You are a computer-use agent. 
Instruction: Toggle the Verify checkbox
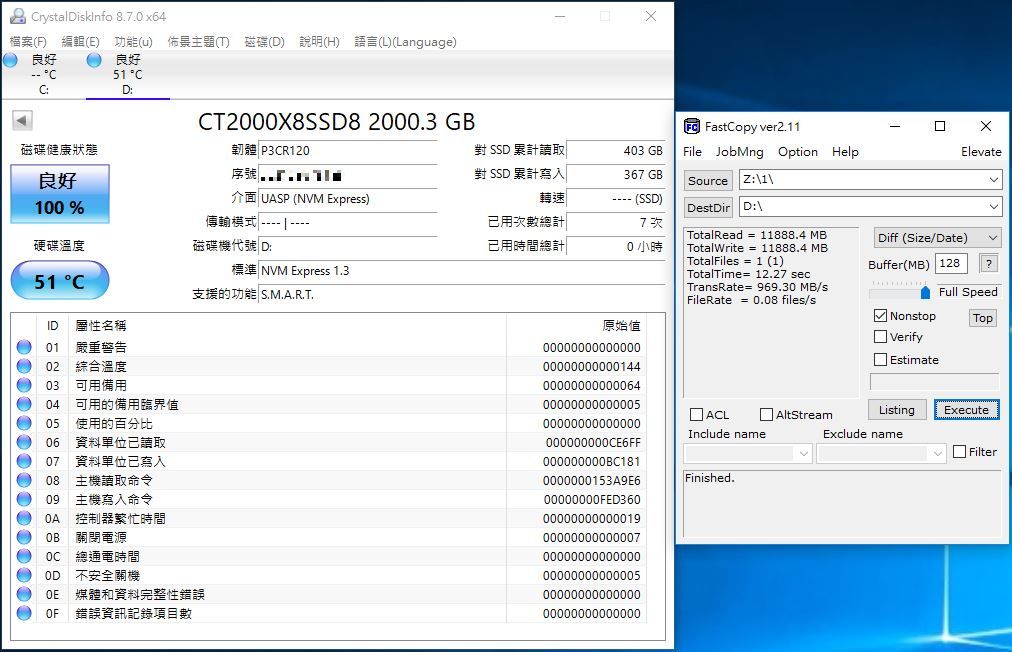pos(880,337)
